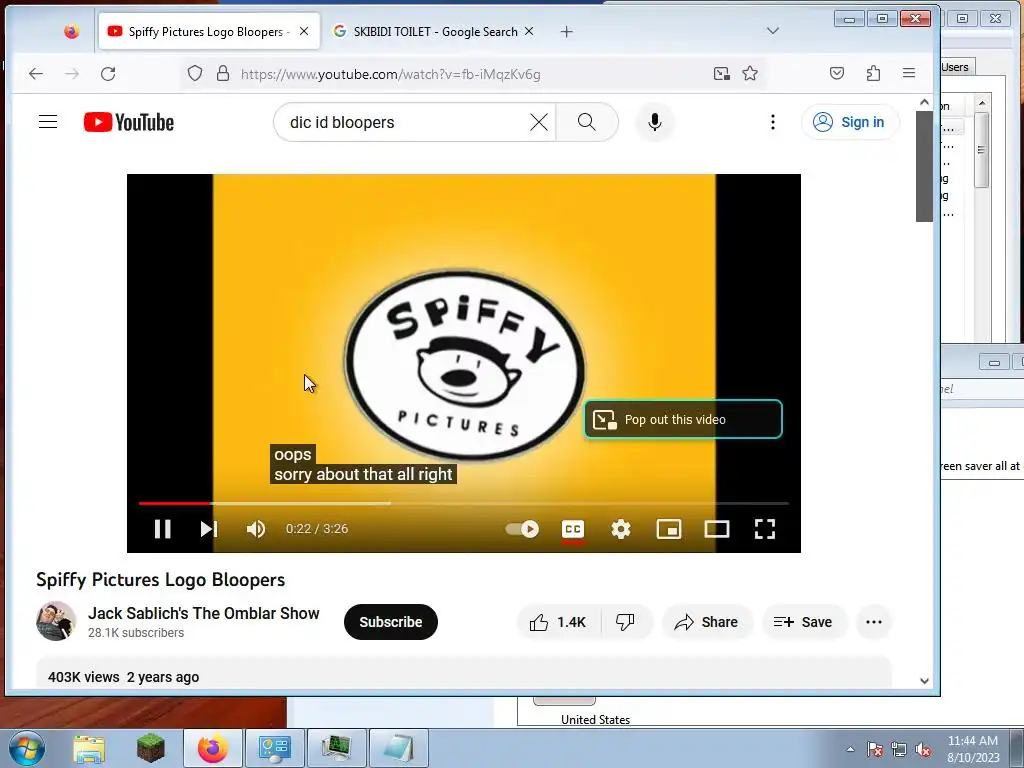Click Pop out this video button

(x=683, y=419)
